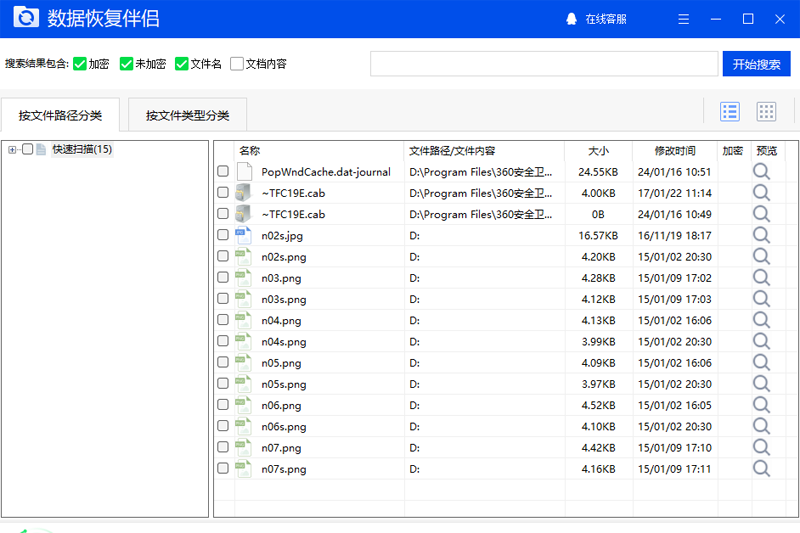Switch to grid thumbnail view
This screenshot has height=533, width=800.
click(x=766, y=112)
